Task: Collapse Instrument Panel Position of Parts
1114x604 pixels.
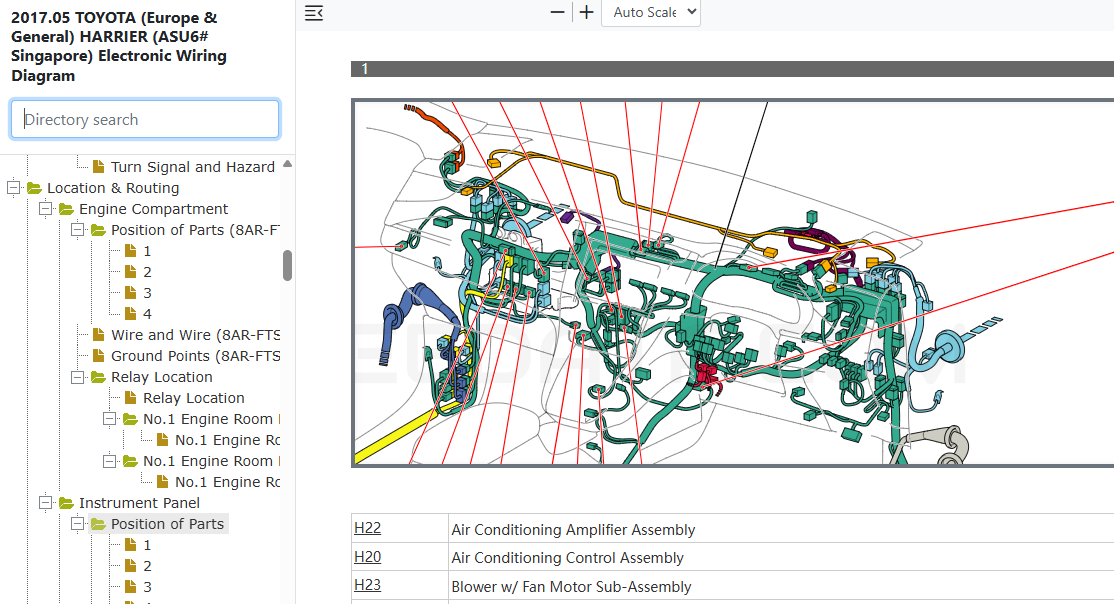Action: (x=77, y=524)
